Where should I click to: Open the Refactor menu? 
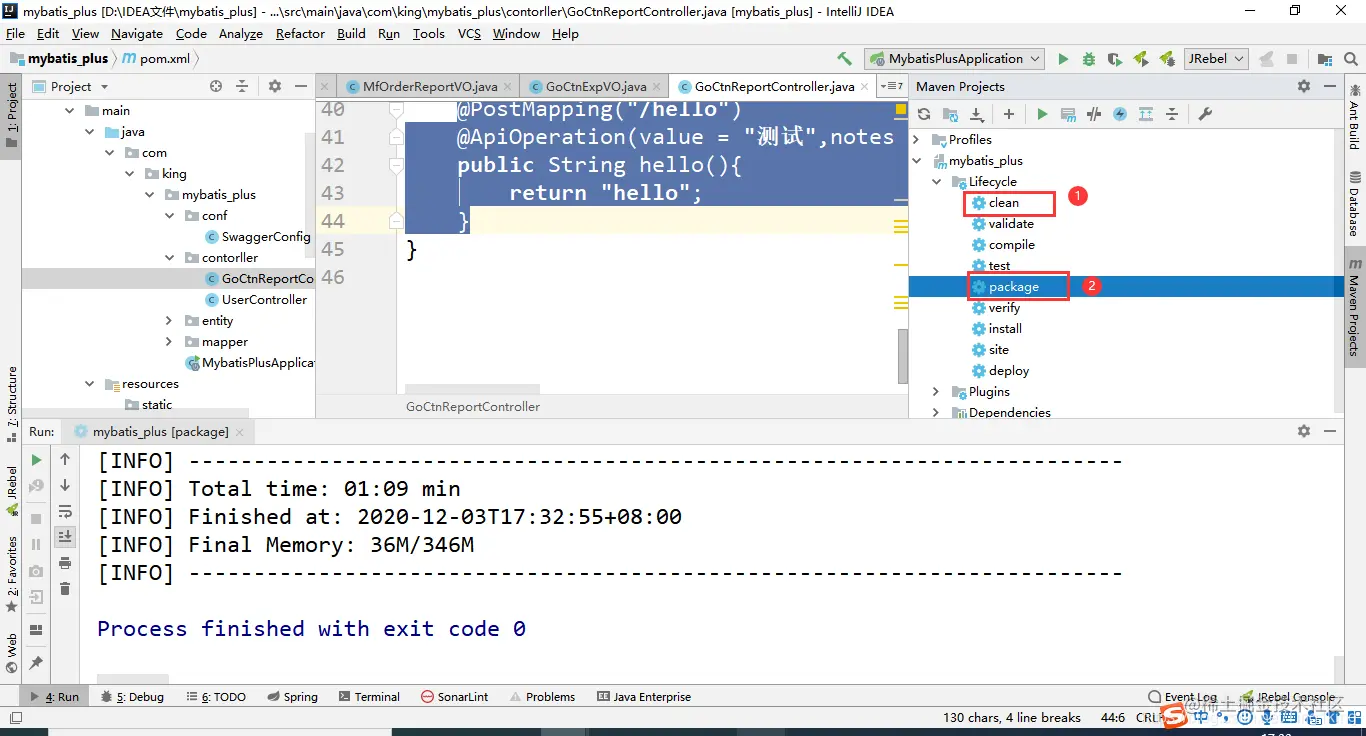click(300, 34)
